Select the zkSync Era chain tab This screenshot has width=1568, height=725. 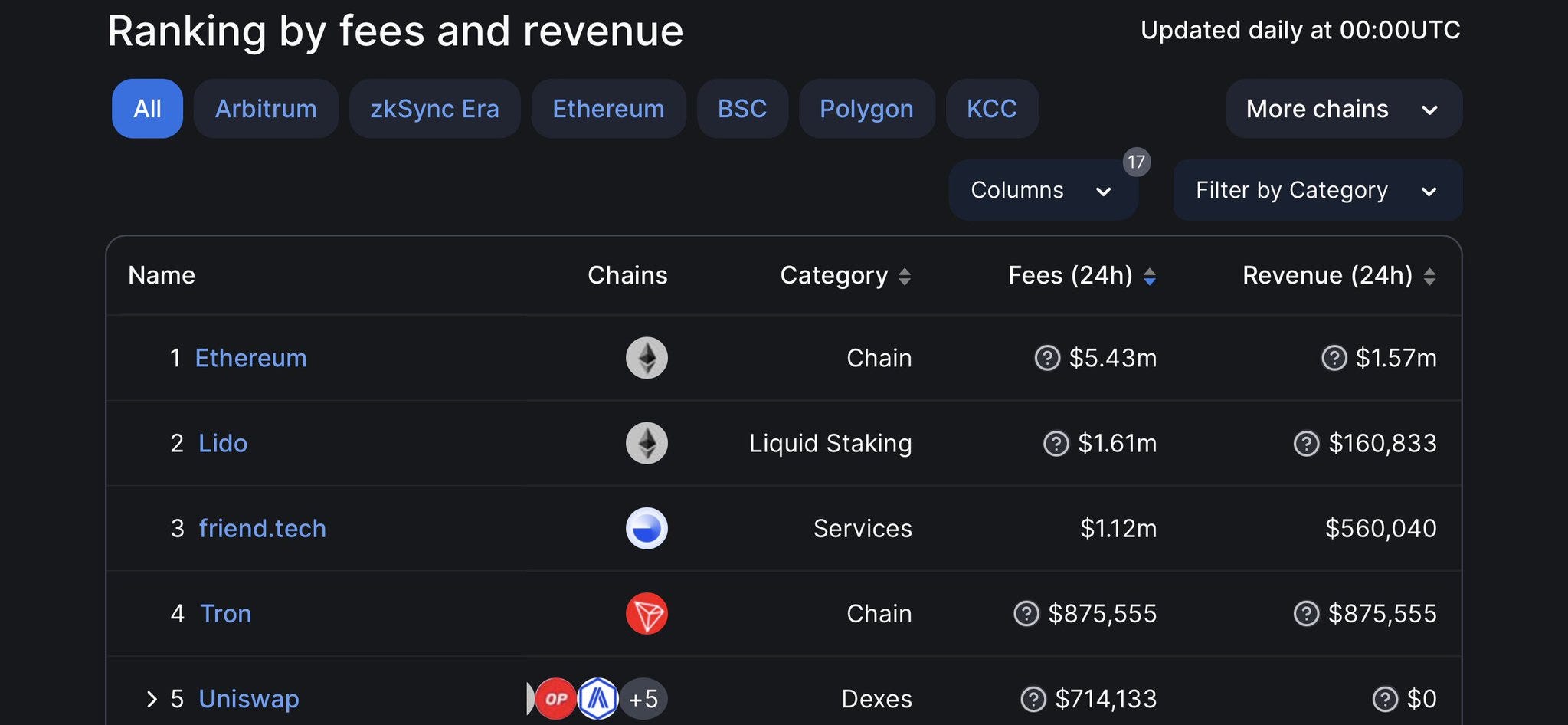(x=434, y=109)
